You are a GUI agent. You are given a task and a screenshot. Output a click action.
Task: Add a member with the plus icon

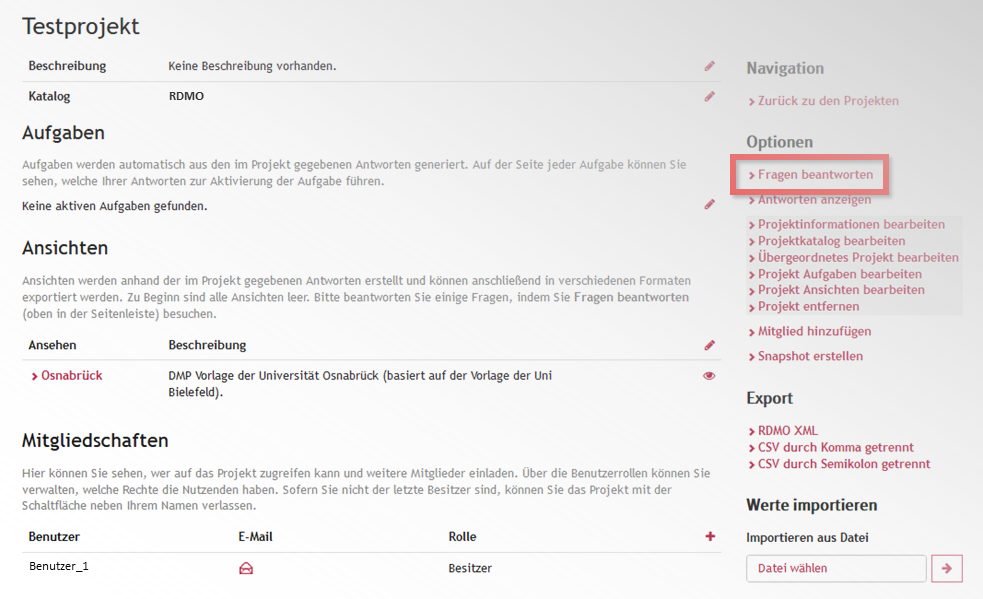[x=710, y=537]
